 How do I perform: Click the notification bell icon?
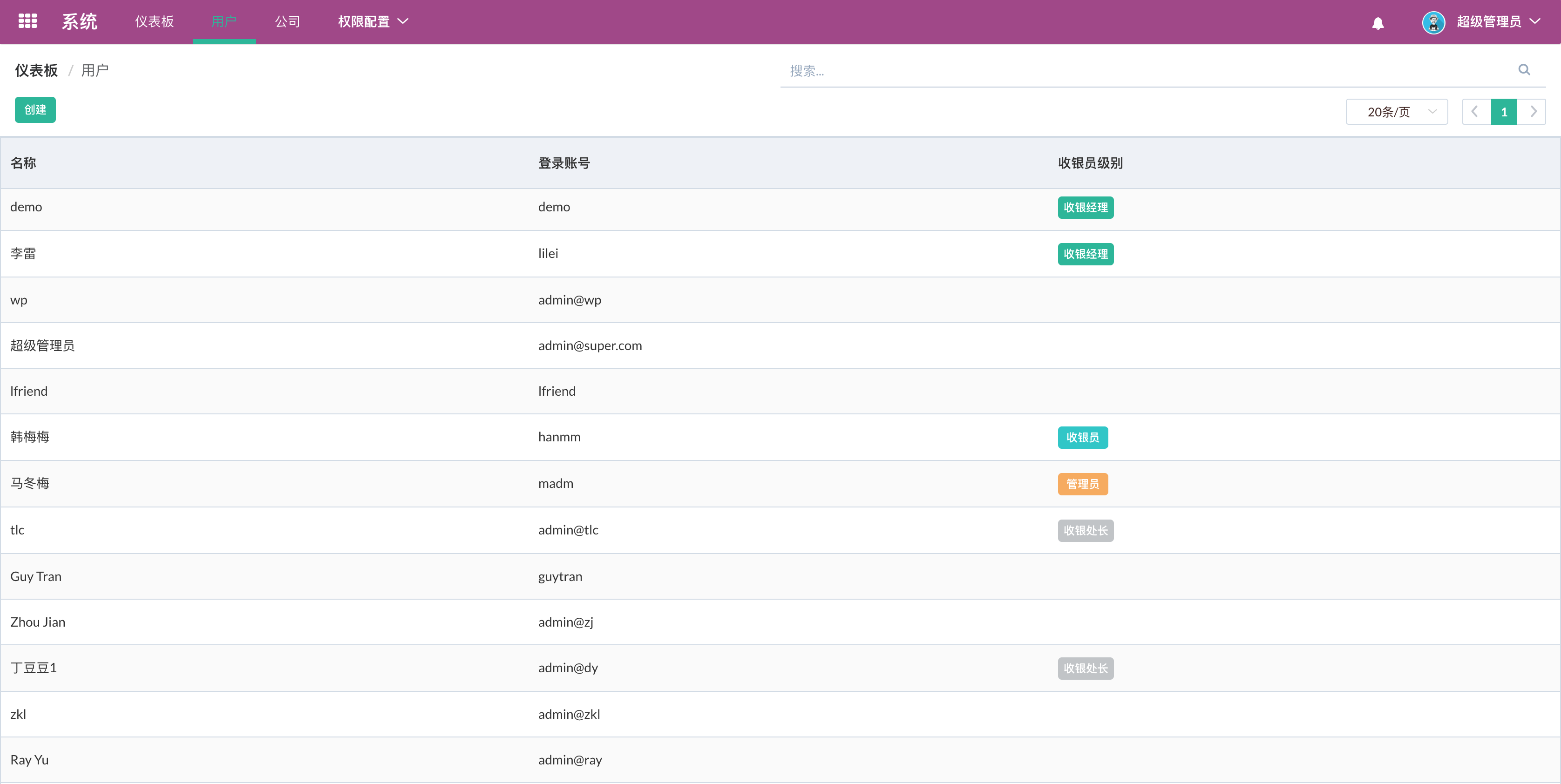[x=1378, y=22]
